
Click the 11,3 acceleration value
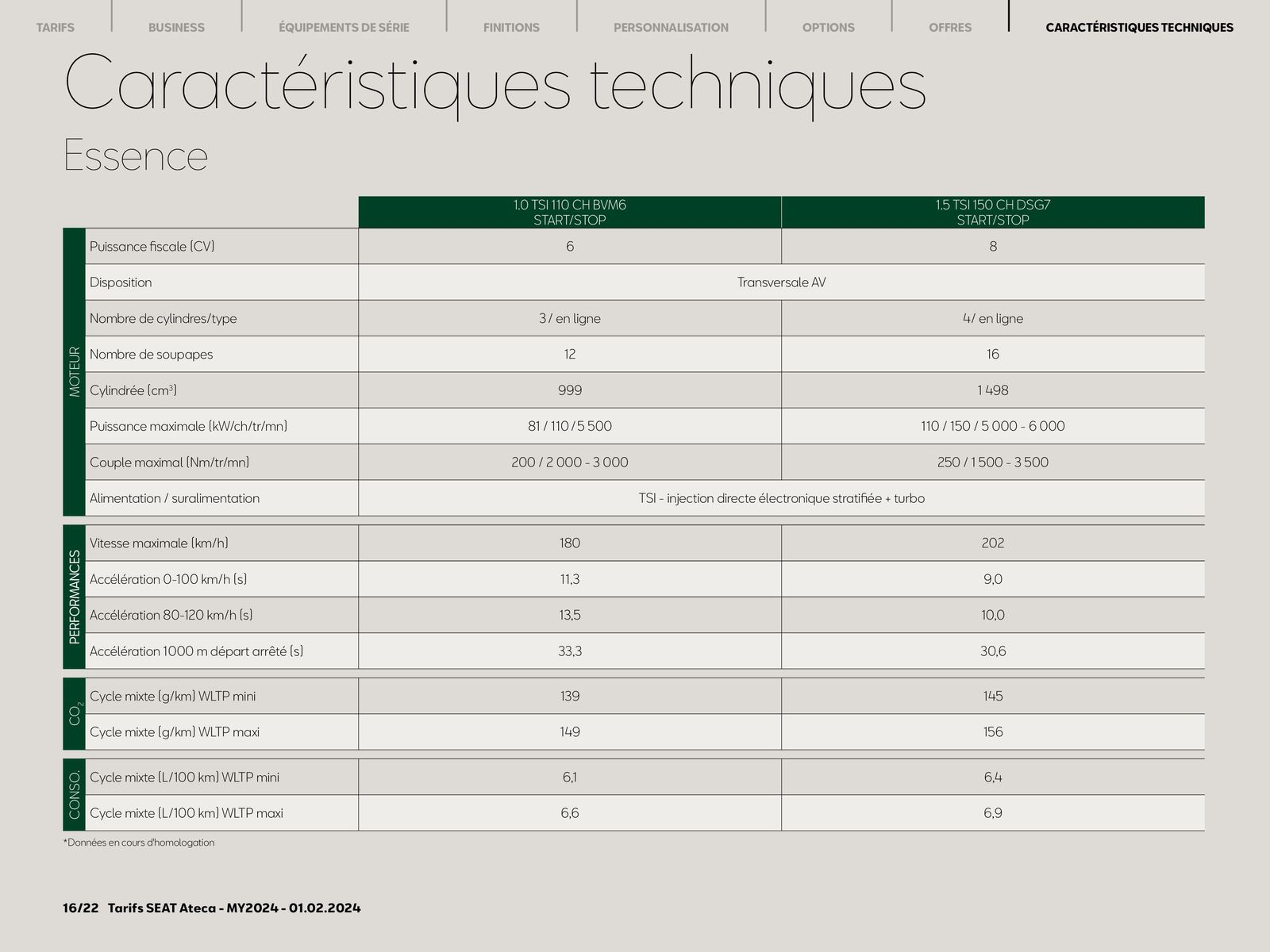[570, 579]
